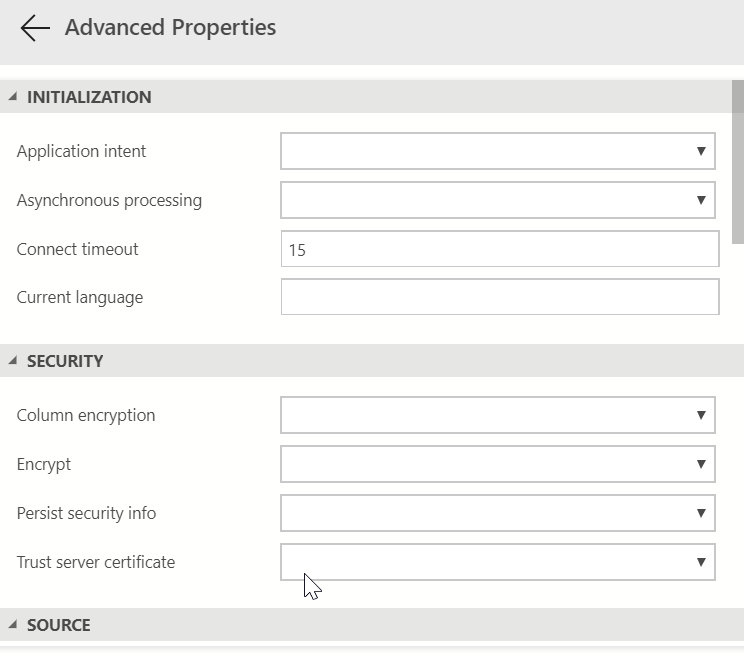Click the Advanced Properties title
This screenshot has width=744, height=656.
pos(170,28)
